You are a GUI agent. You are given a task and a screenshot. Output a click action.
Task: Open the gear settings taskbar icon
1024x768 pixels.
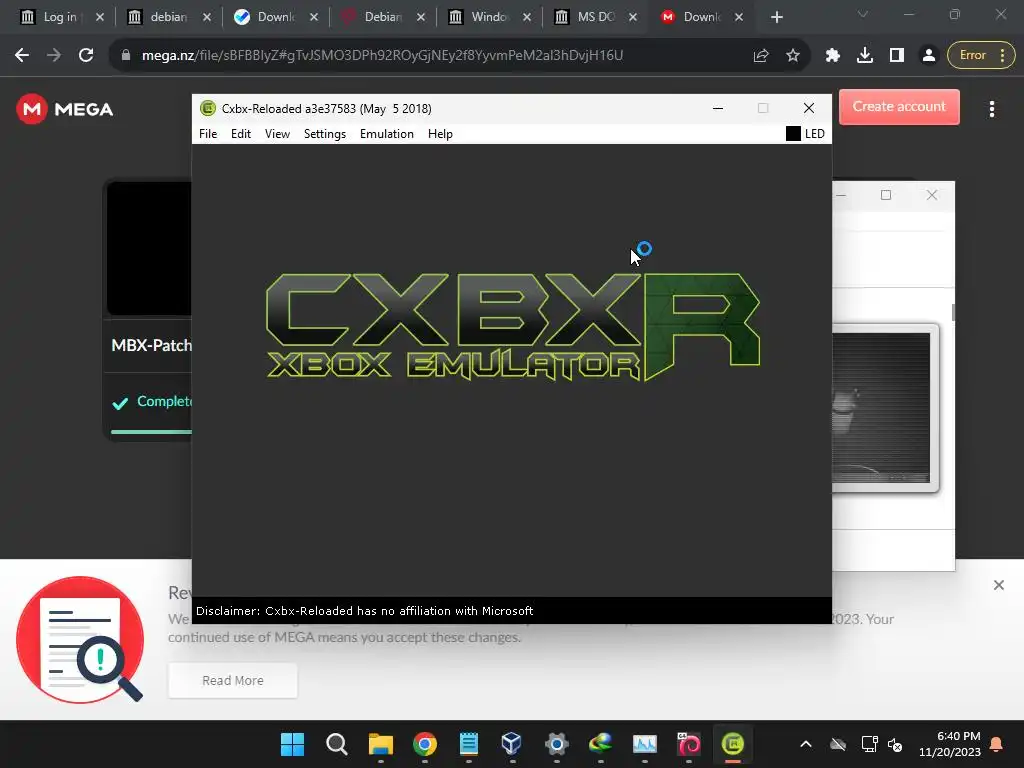coord(556,744)
